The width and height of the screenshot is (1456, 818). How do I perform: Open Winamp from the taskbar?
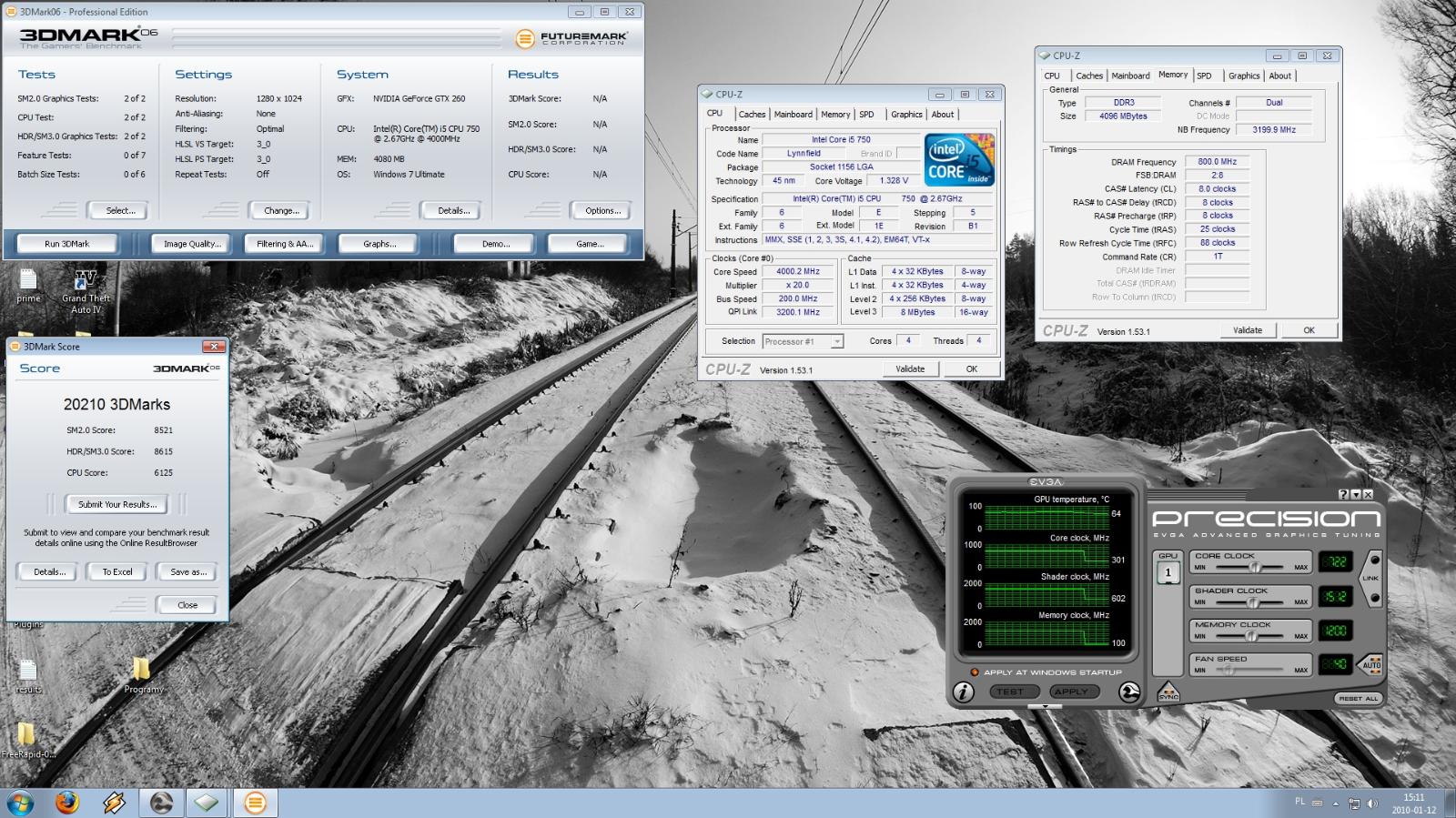click(115, 803)
